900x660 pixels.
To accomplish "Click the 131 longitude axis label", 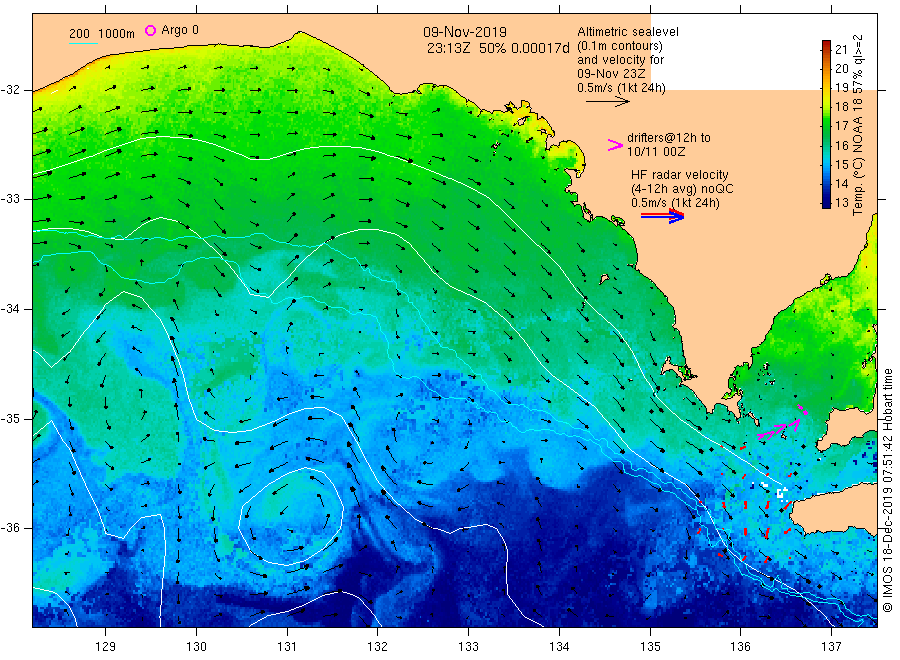I will [x=287, y=647].
